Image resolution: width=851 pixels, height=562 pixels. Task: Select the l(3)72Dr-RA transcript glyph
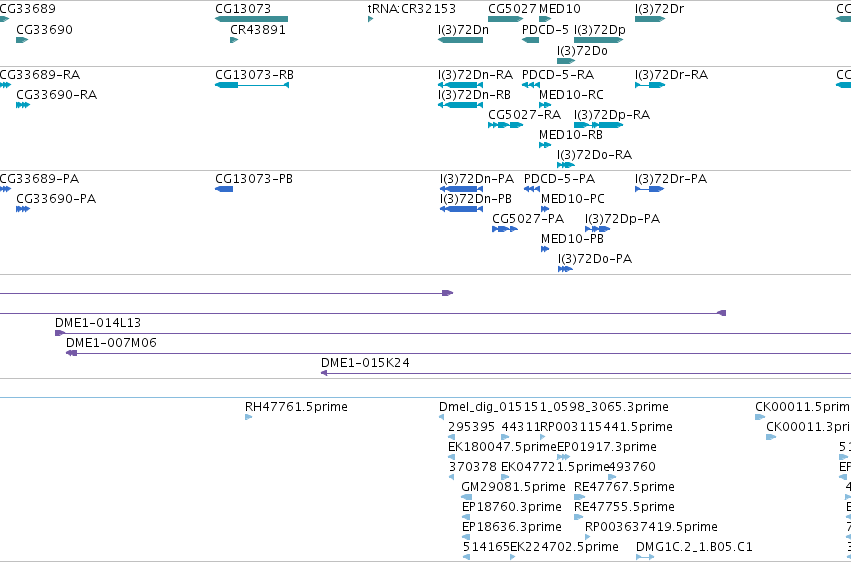(x=650, y=85)
